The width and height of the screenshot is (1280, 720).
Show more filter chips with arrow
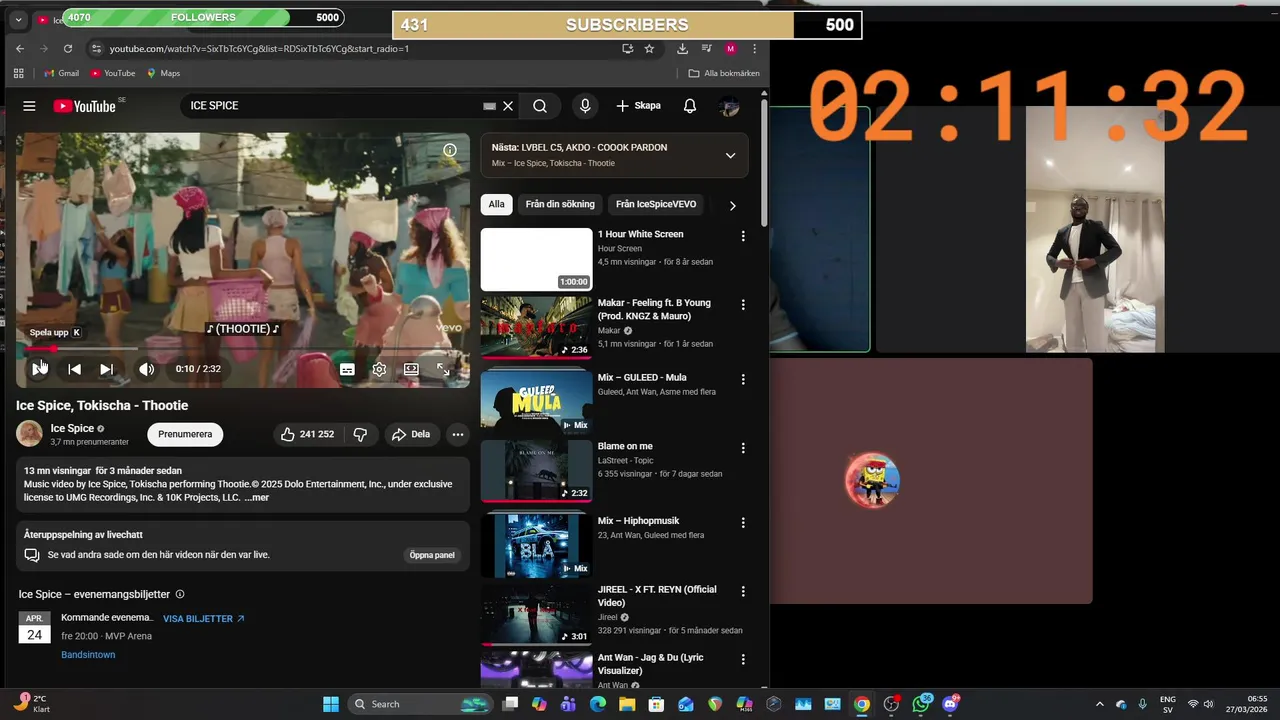point(732,205)
